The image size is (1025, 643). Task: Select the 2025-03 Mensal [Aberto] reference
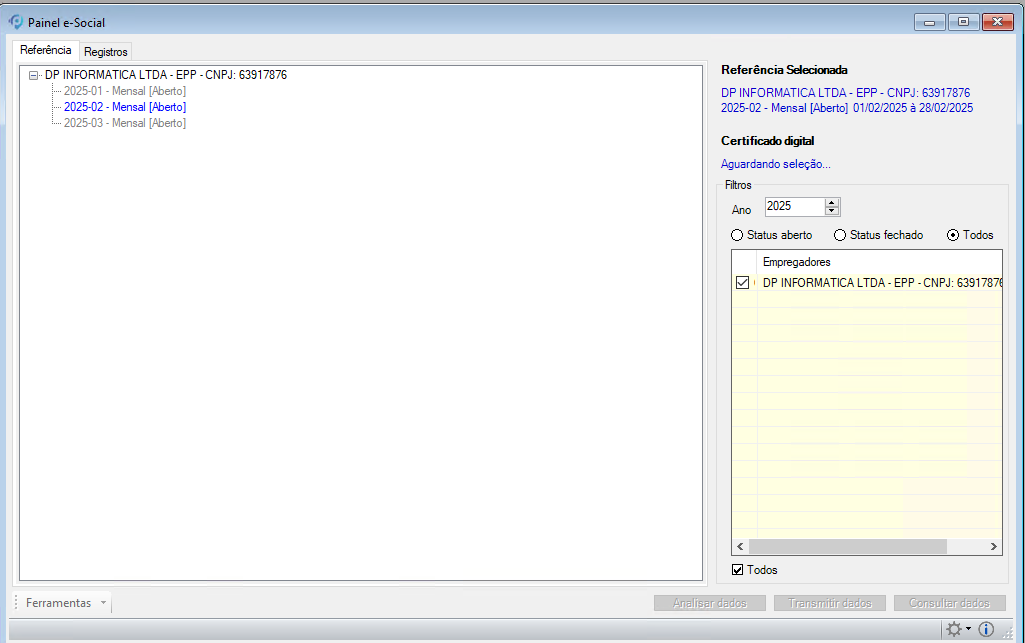(125, 123)
